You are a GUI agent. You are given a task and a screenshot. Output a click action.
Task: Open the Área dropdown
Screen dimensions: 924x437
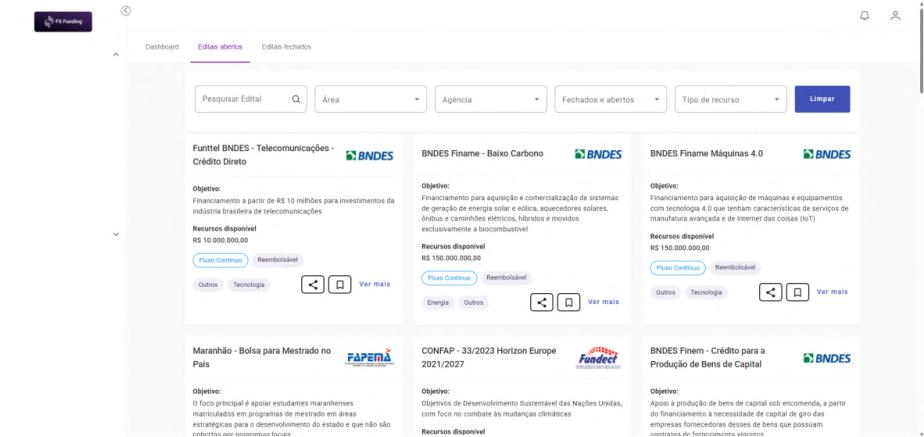tap(371, 99)
